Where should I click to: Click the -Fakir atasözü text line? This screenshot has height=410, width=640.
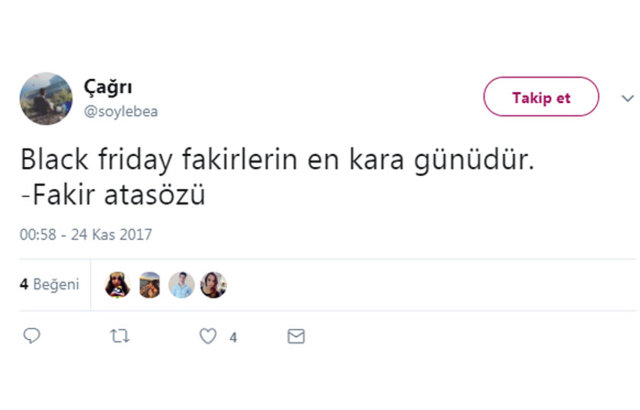112,195
